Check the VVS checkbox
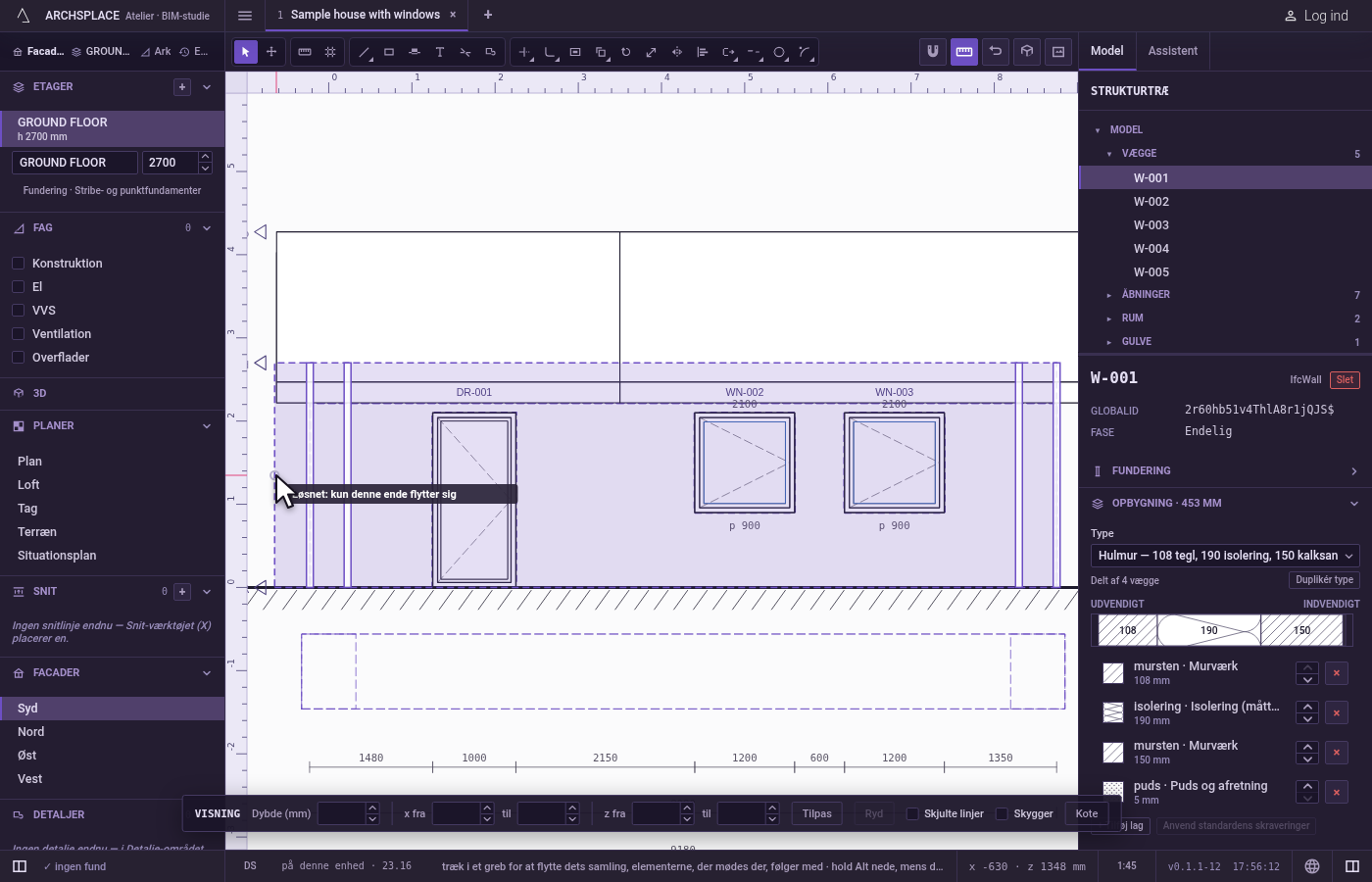The height and width of the screenshot is (882, 1372). [x=18, y=311]
